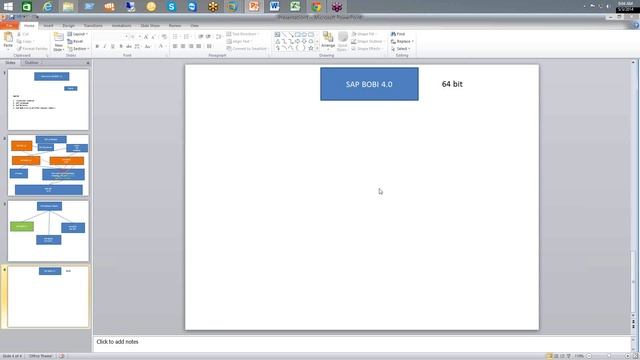
Task: Click to add notes field
Action: tap(362, 342)
